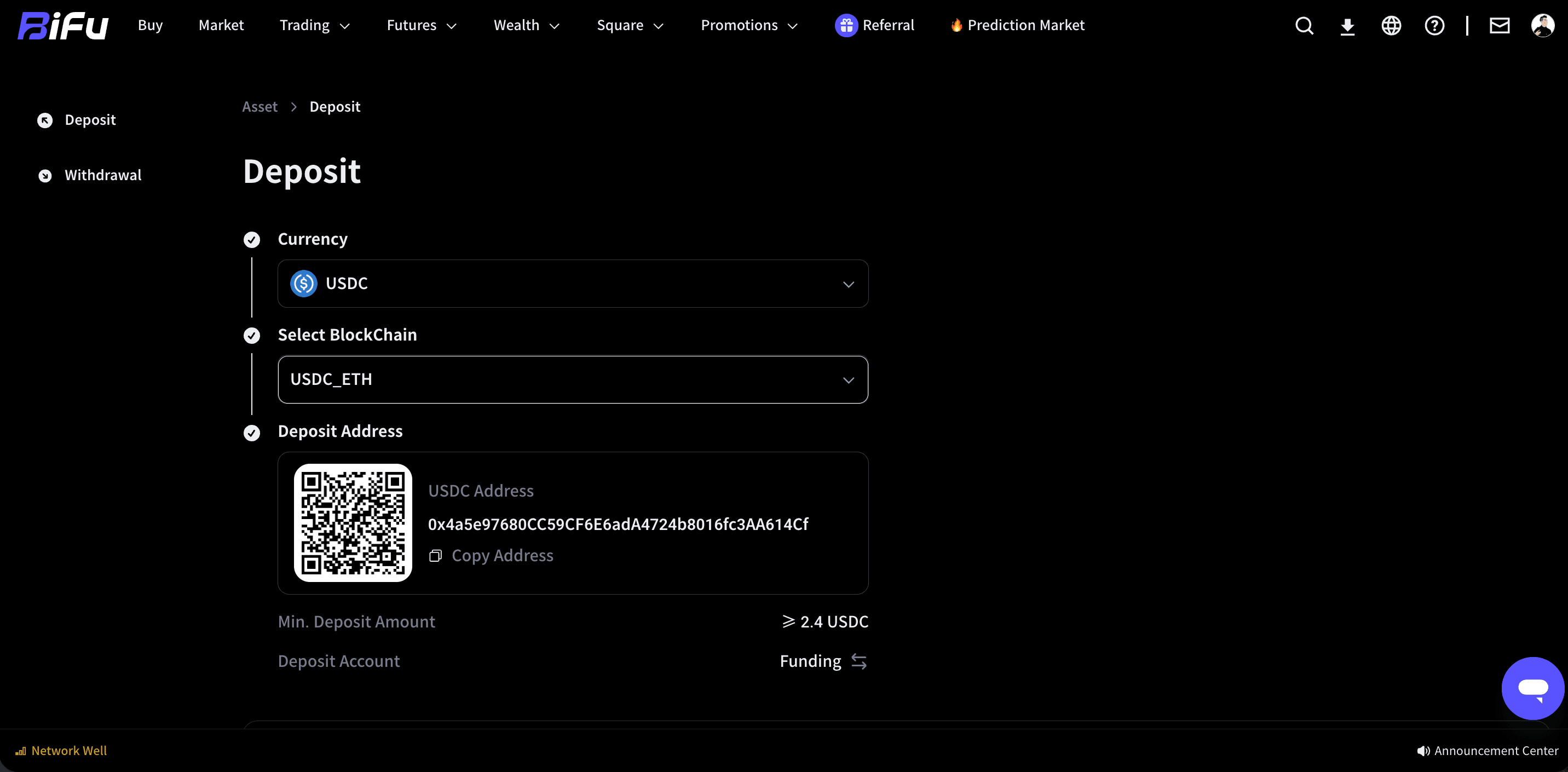The image size is (1568, 772).
Task: Click the Withdrawal sidebar arrow icon
Action: tap(45, 175)
